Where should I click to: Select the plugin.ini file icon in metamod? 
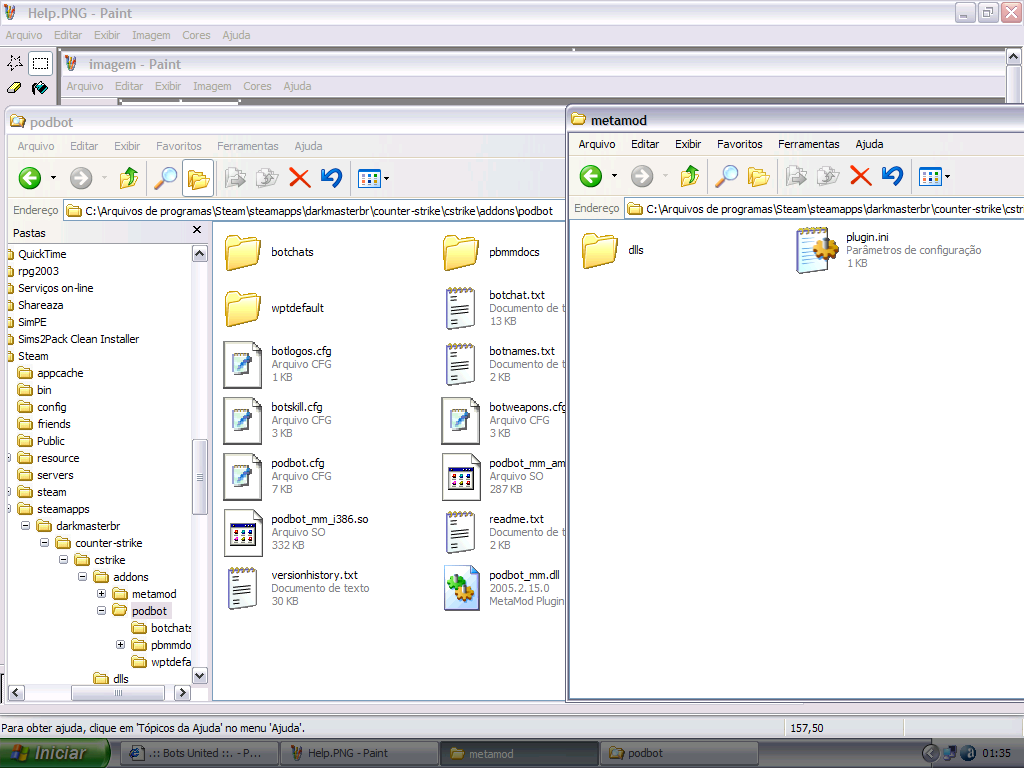[817, 250]
